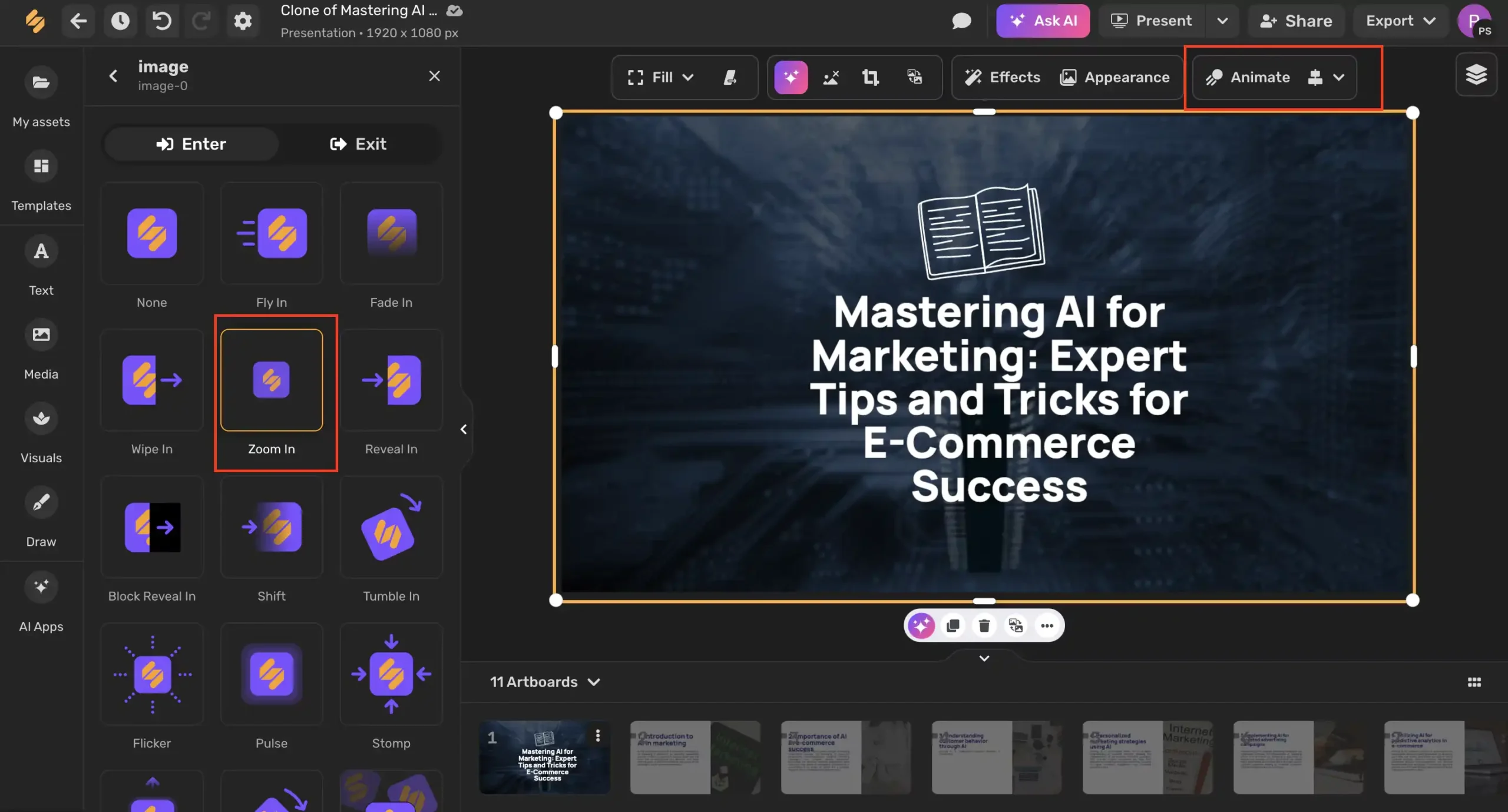Go back from image panel chevron
This screenshot has height=812, width=1508.
tap(113, 76)
